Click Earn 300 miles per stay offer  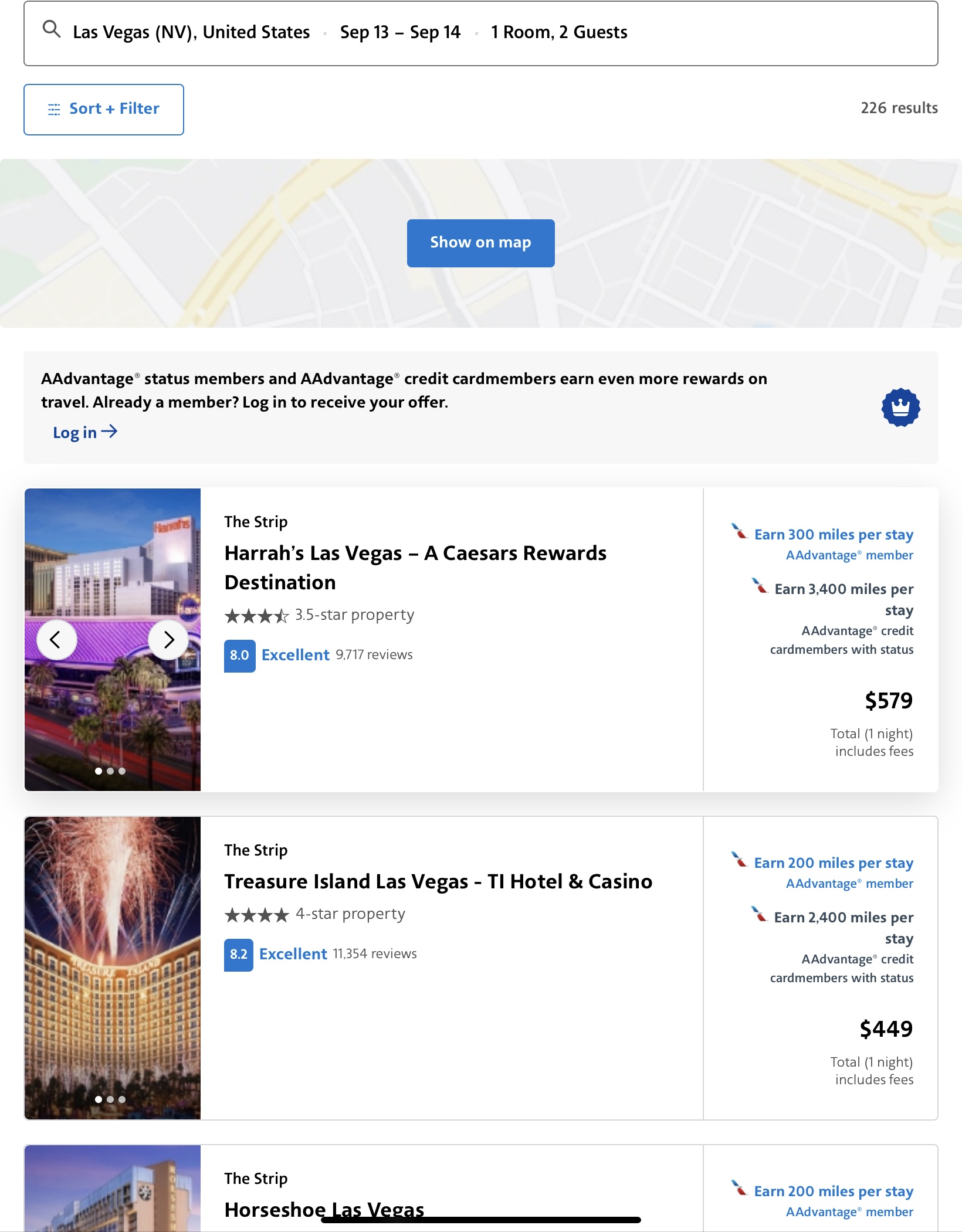click(x=833, y=535)
